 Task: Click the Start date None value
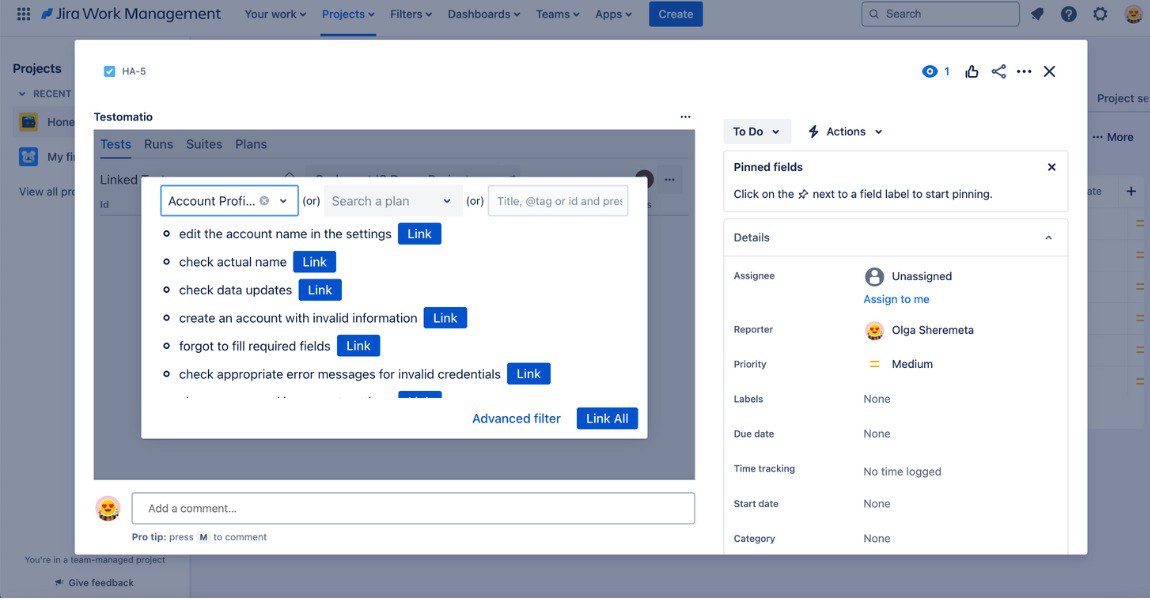(x=876, y=504)
